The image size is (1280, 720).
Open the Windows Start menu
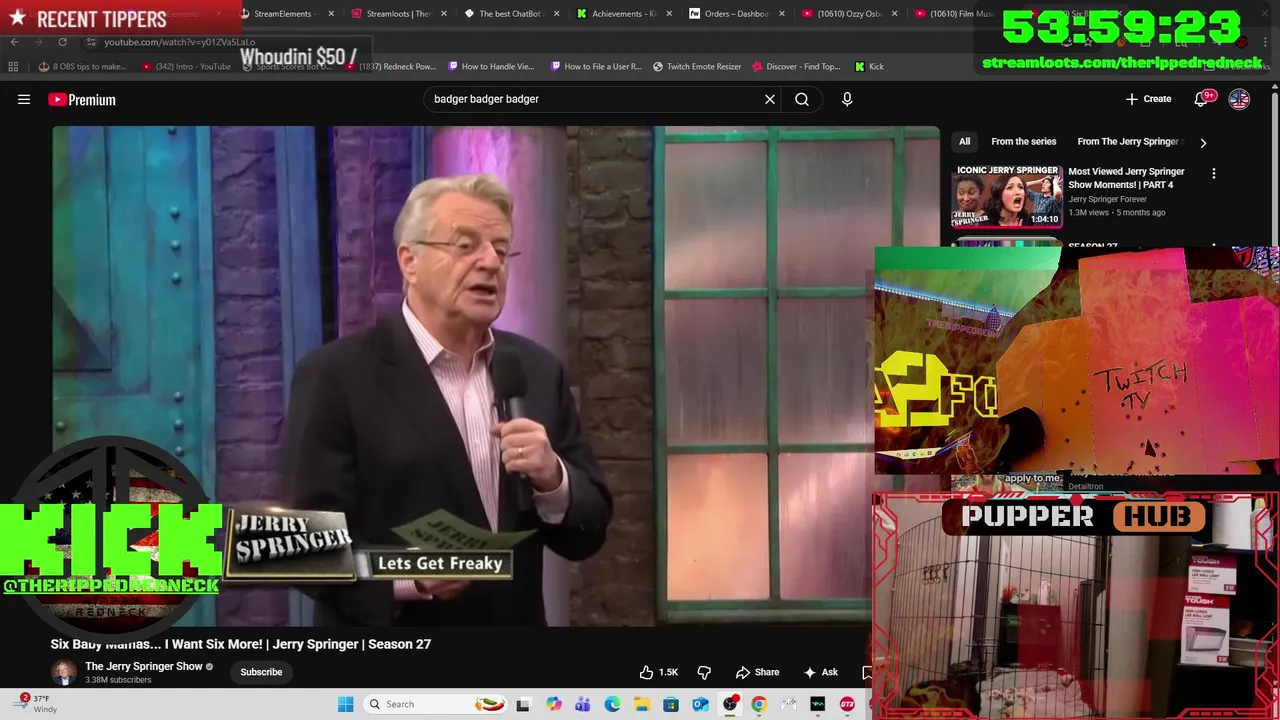[345, 704]
